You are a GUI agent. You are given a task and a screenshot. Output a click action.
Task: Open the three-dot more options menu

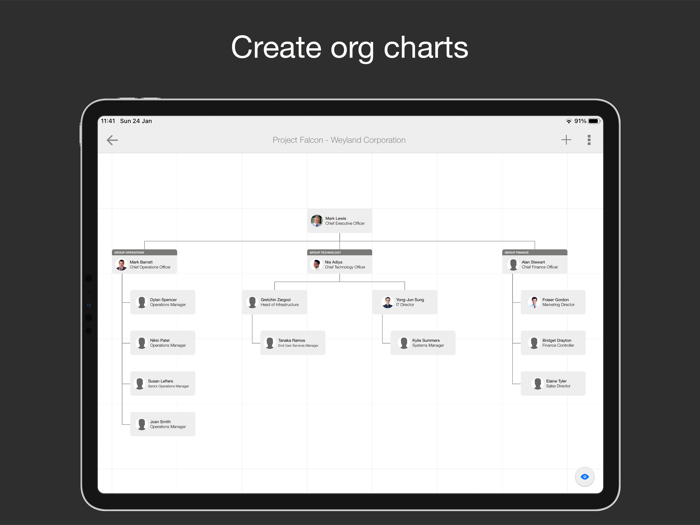pyautogui.click(x=589, y=140)
